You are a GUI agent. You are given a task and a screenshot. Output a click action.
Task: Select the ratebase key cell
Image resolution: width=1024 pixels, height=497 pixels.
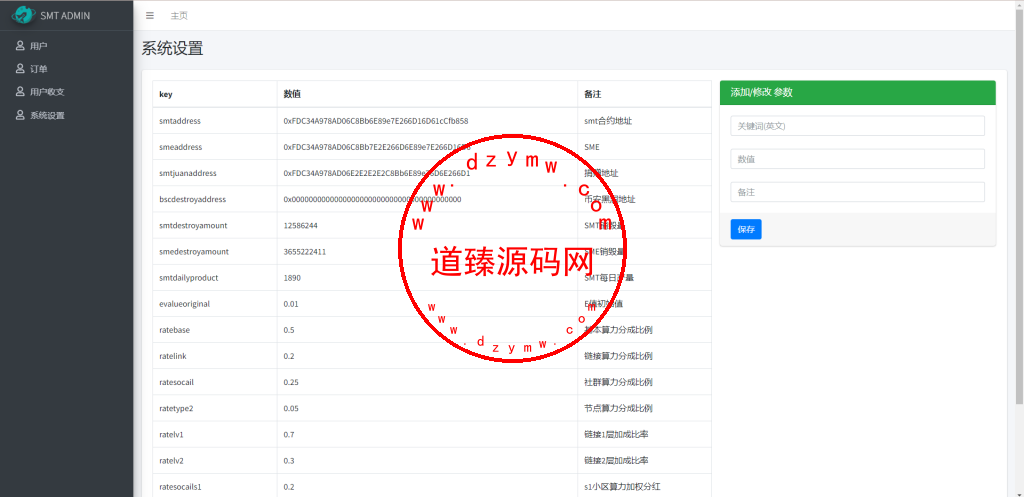coord(215,330)
